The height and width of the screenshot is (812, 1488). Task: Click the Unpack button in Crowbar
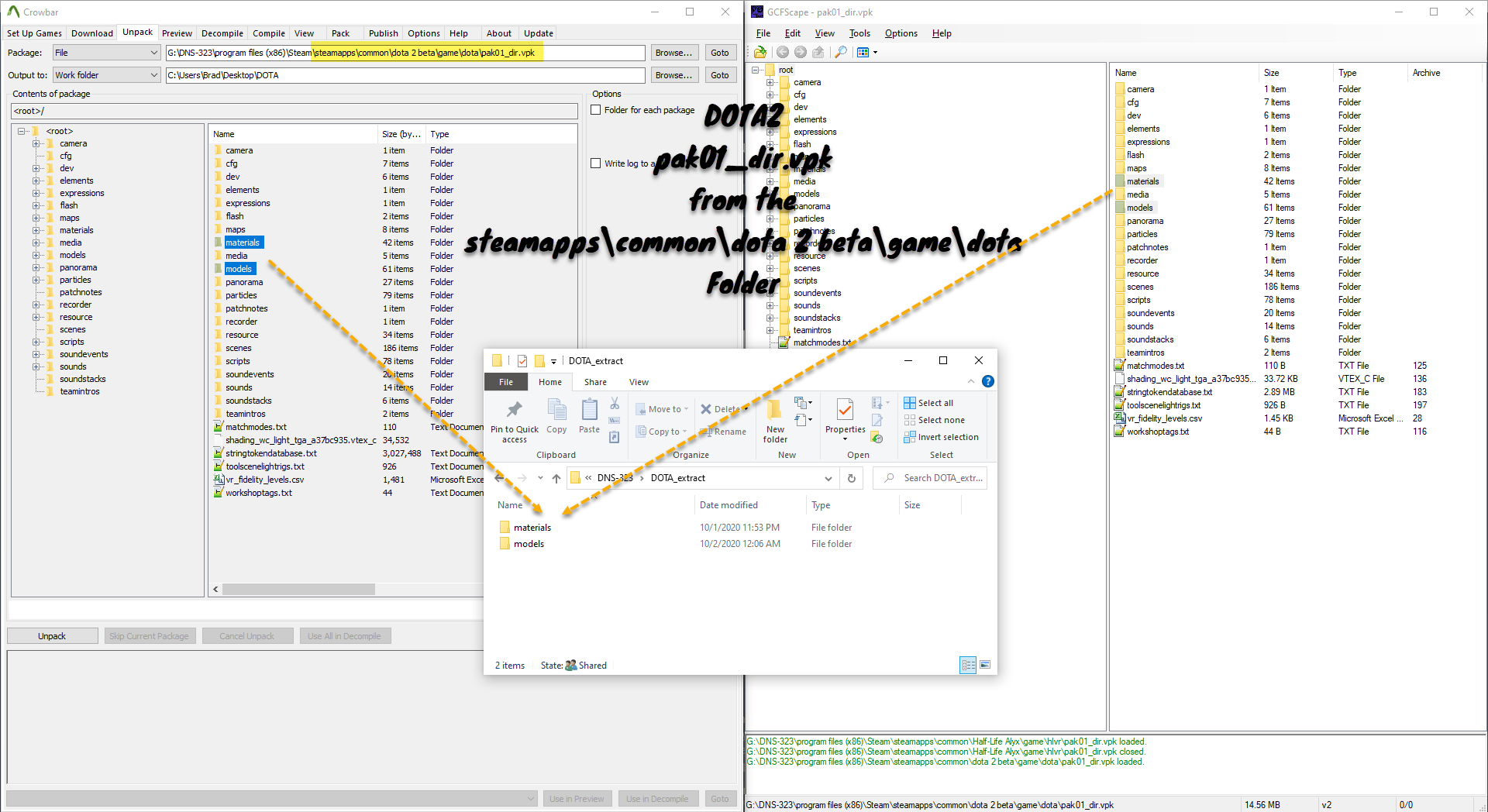52,636
